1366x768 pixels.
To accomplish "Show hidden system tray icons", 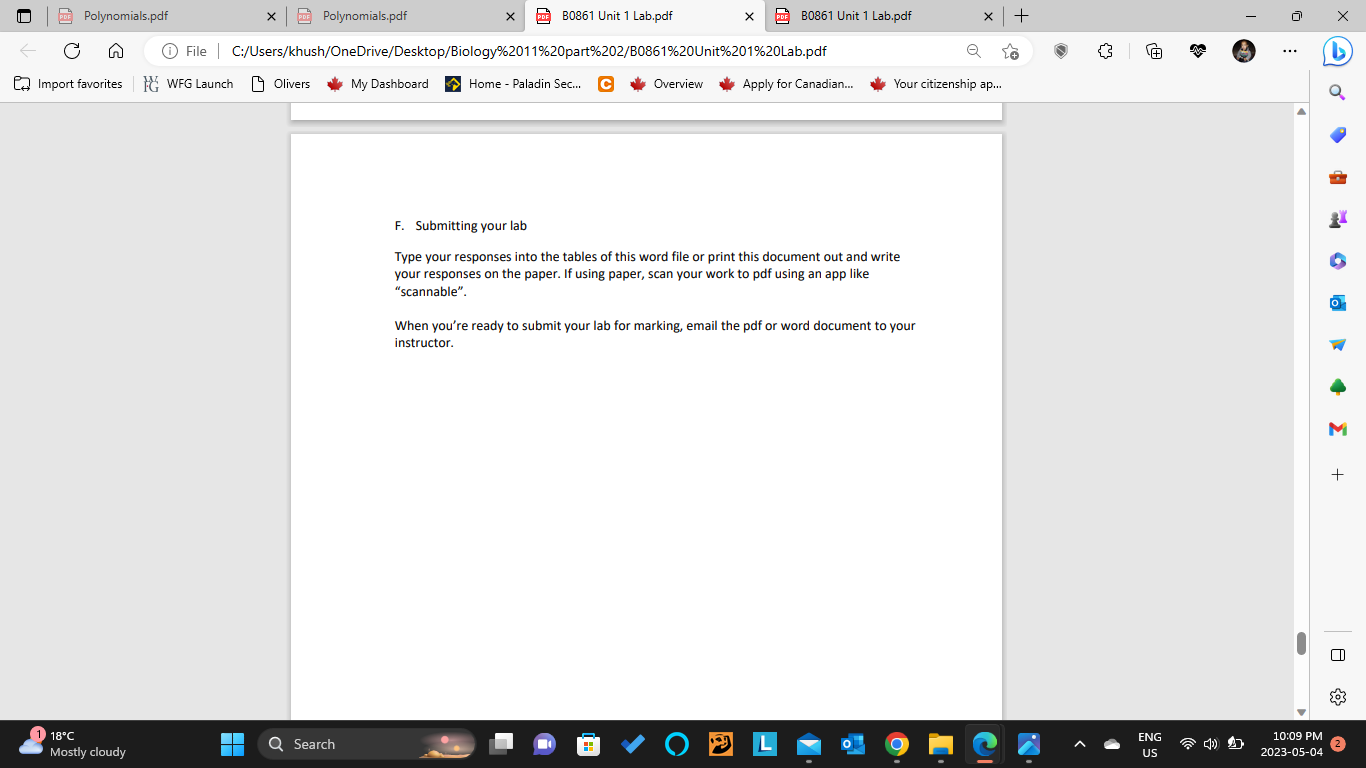I will pyautogui.click(x=1080, y=744).
